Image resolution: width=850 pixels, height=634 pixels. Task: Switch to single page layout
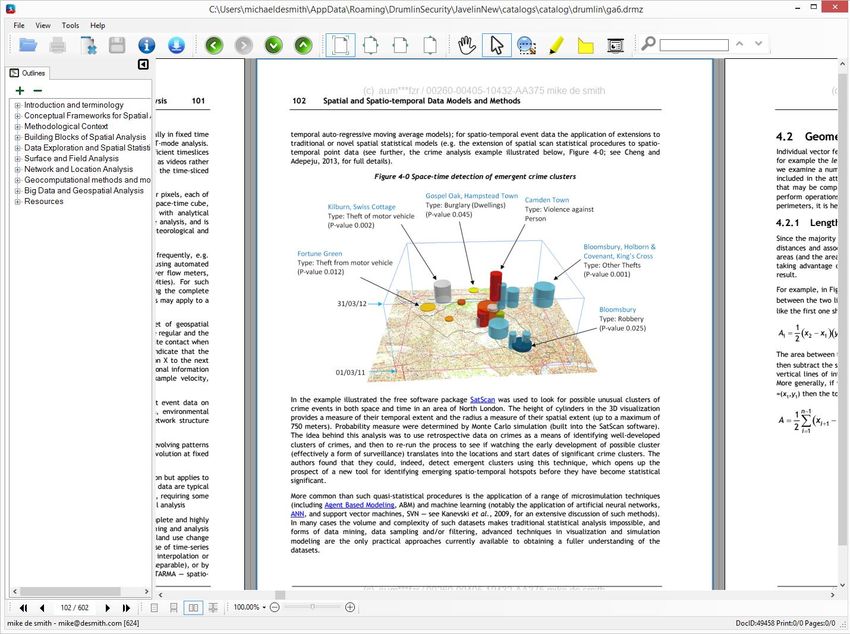(154, 608)
